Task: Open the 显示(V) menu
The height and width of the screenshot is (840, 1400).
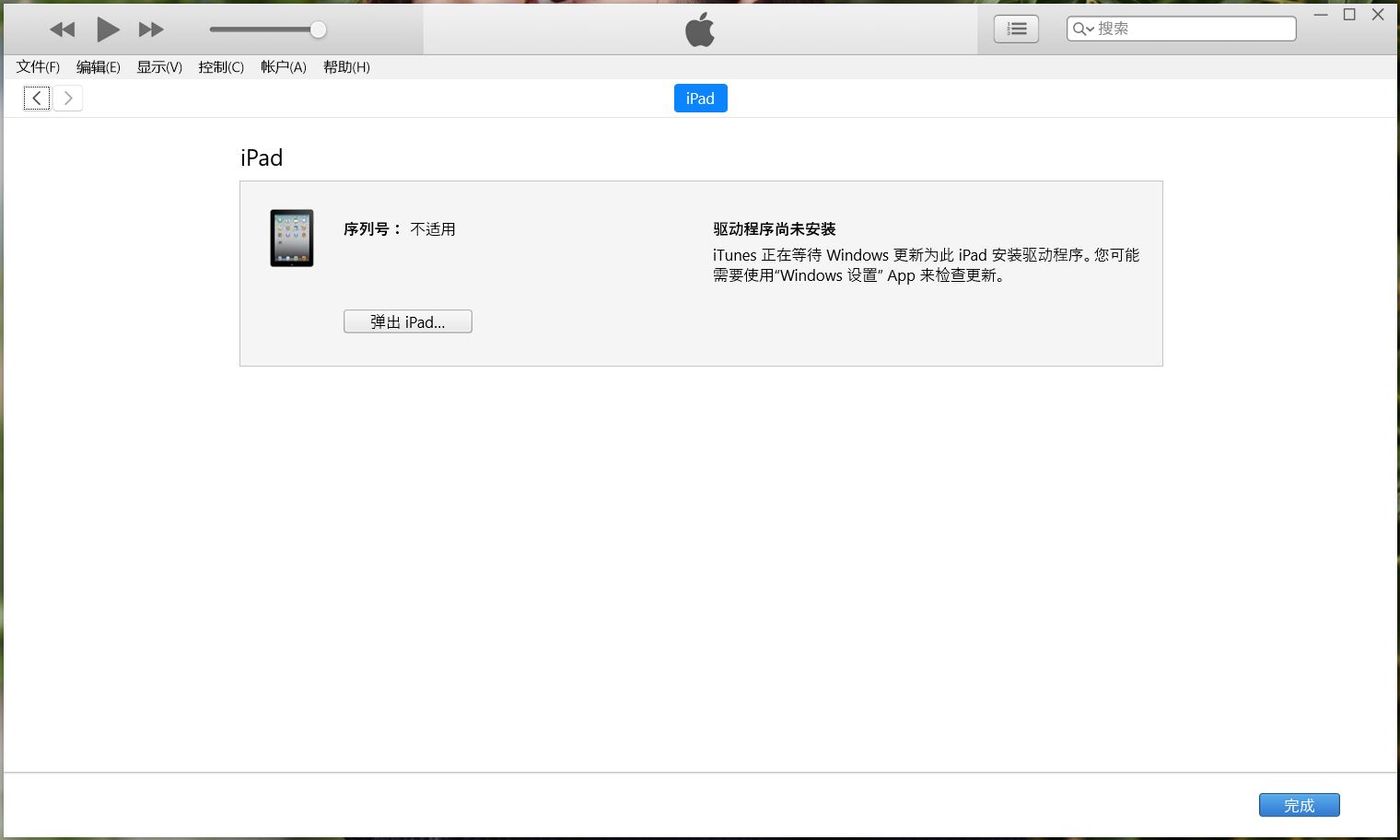Action: click(159, 67)
